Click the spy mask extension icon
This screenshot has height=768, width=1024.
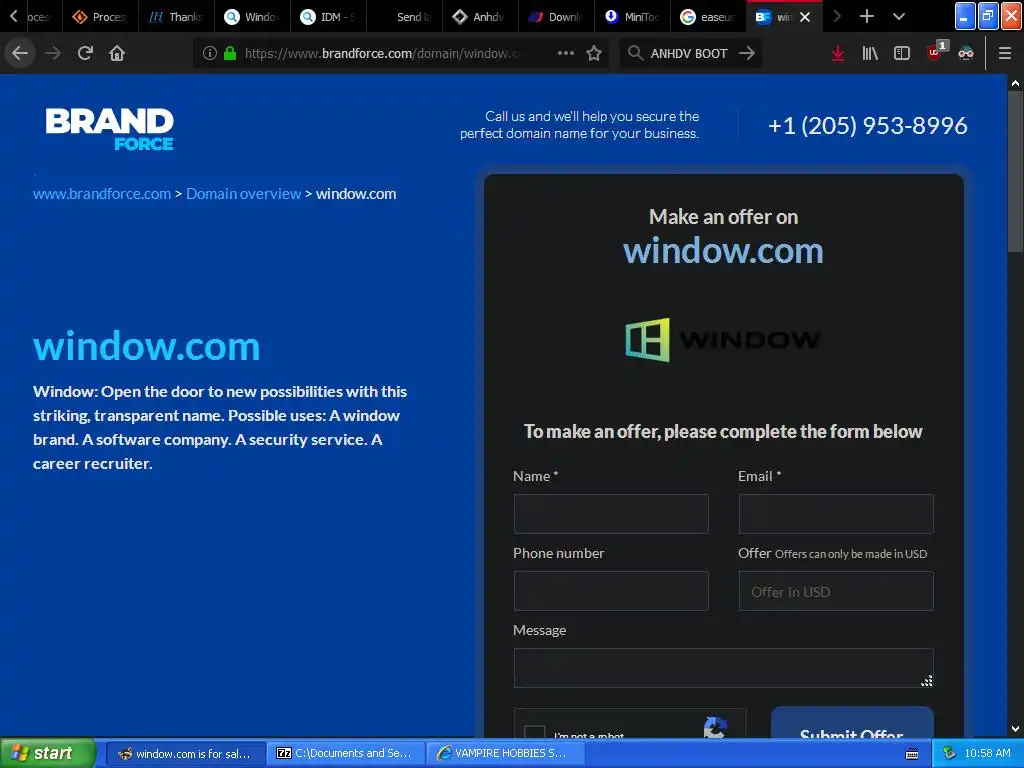pos(966,53)
